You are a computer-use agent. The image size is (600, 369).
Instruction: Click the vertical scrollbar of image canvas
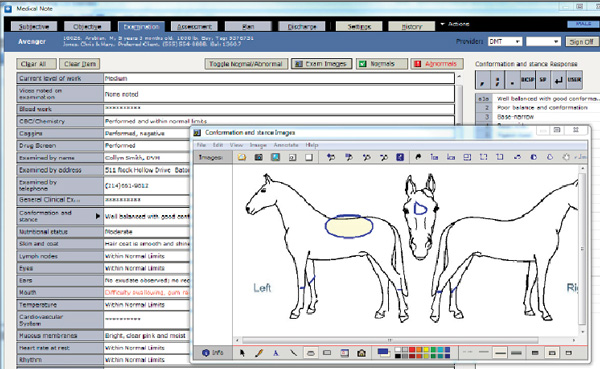(582, 250)
